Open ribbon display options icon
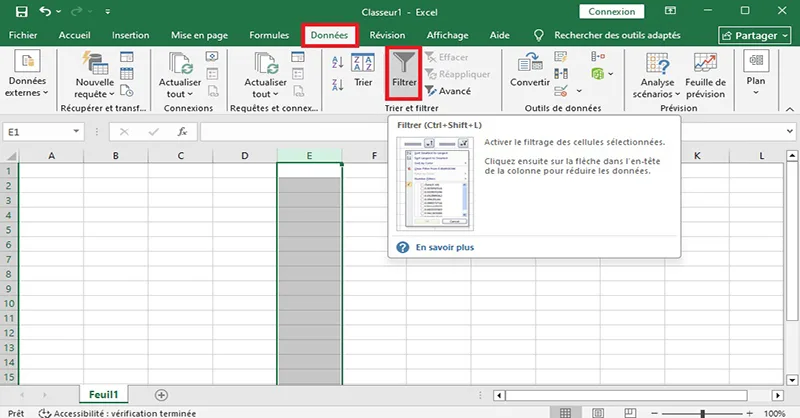This screenshot has height=418, width=800. [670, 11]
